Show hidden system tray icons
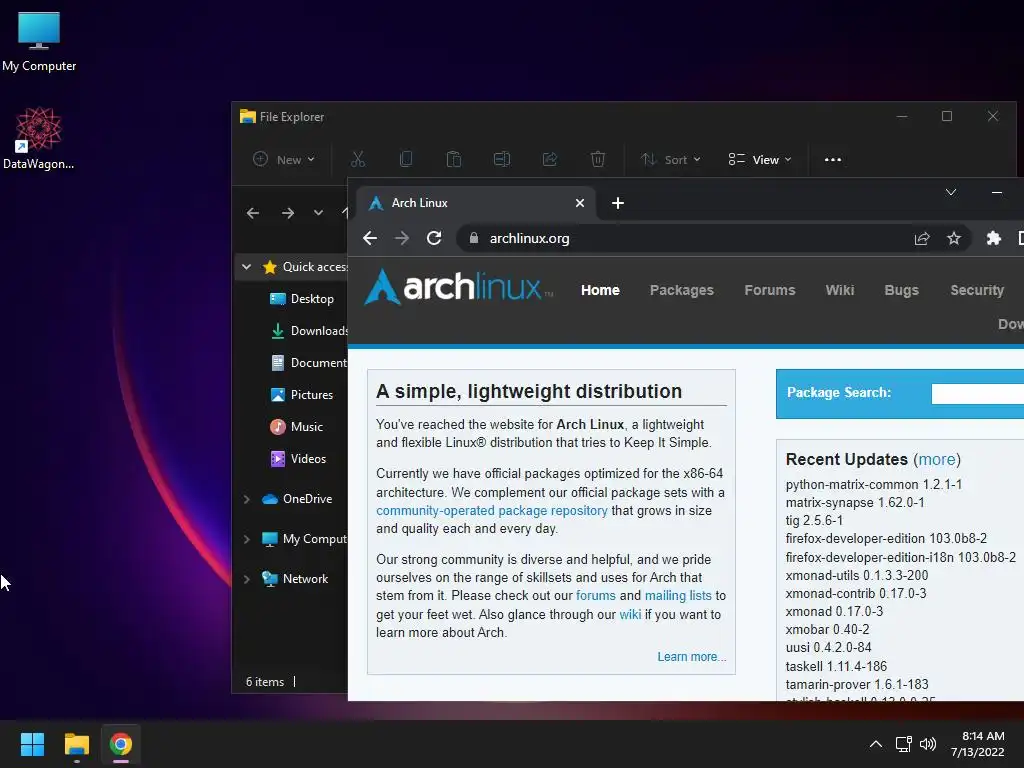 click(x=876, y=744)
